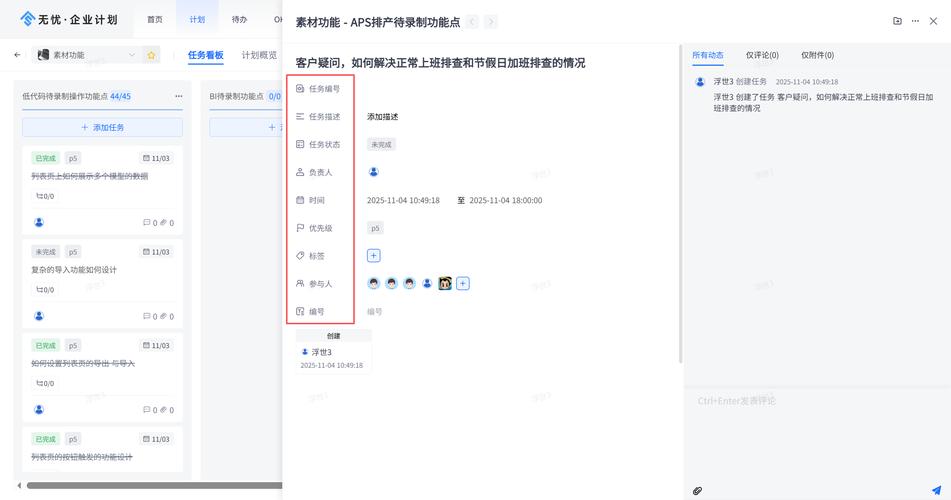Viewport: 951px width, 500px height.
Task: Click the assignee avatar on the 复杂的导入功能如何设计 card
Action: tap(39, 316)
